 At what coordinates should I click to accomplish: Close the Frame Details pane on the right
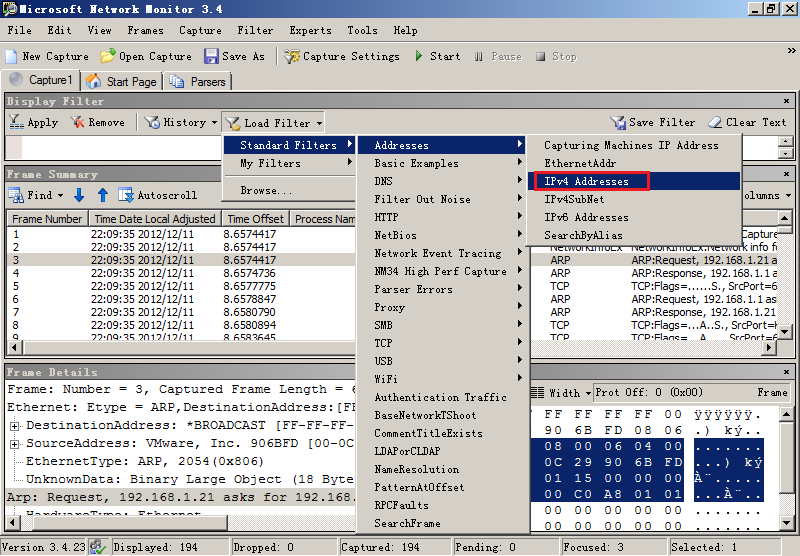coord(786,372)
